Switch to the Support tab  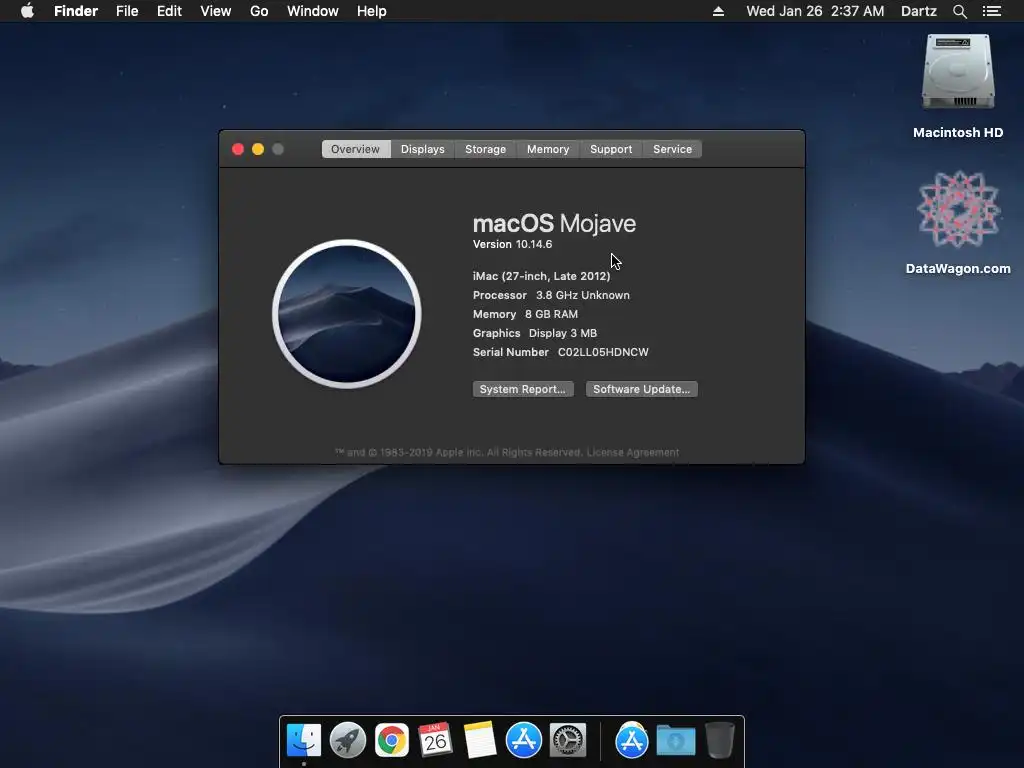[x=611, y=149]
